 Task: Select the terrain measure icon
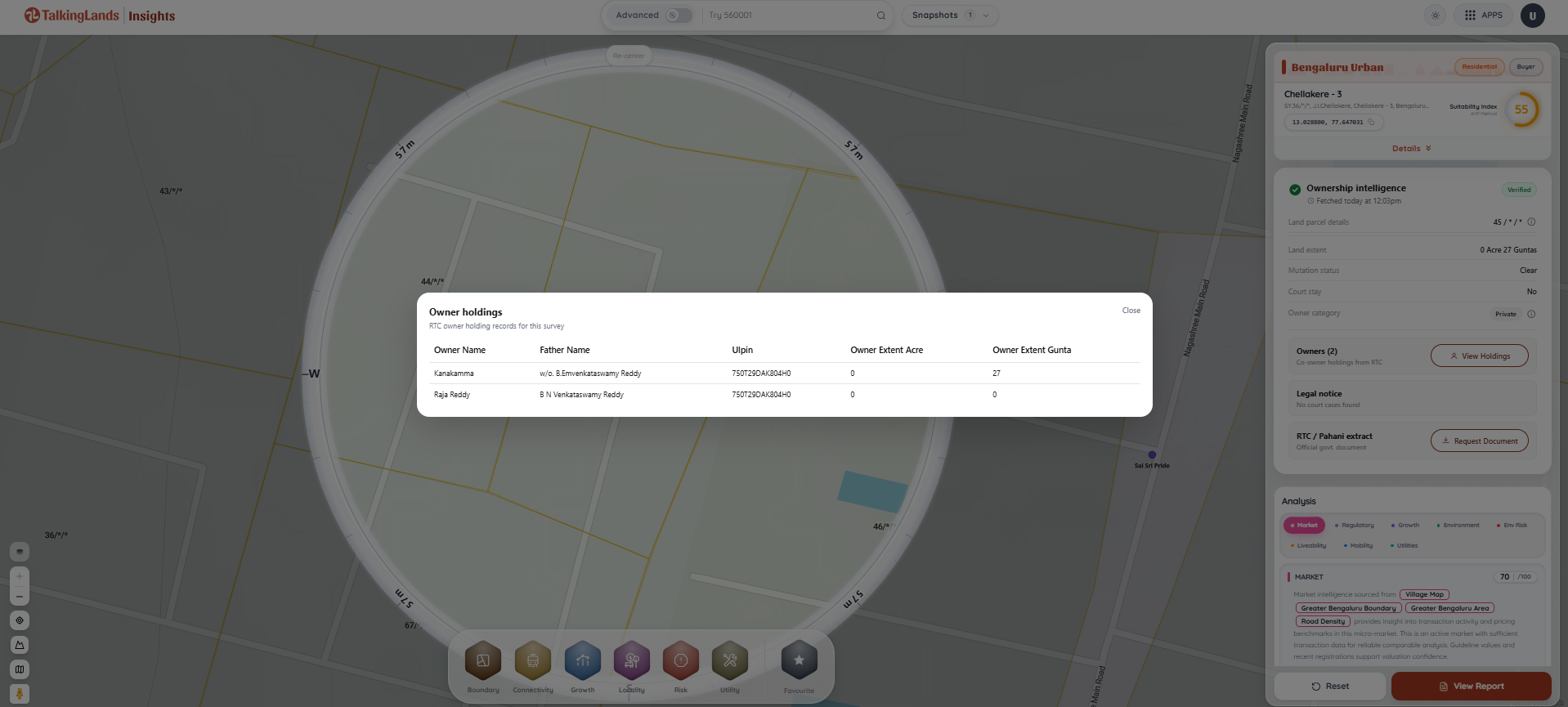(x=20, y=645)
